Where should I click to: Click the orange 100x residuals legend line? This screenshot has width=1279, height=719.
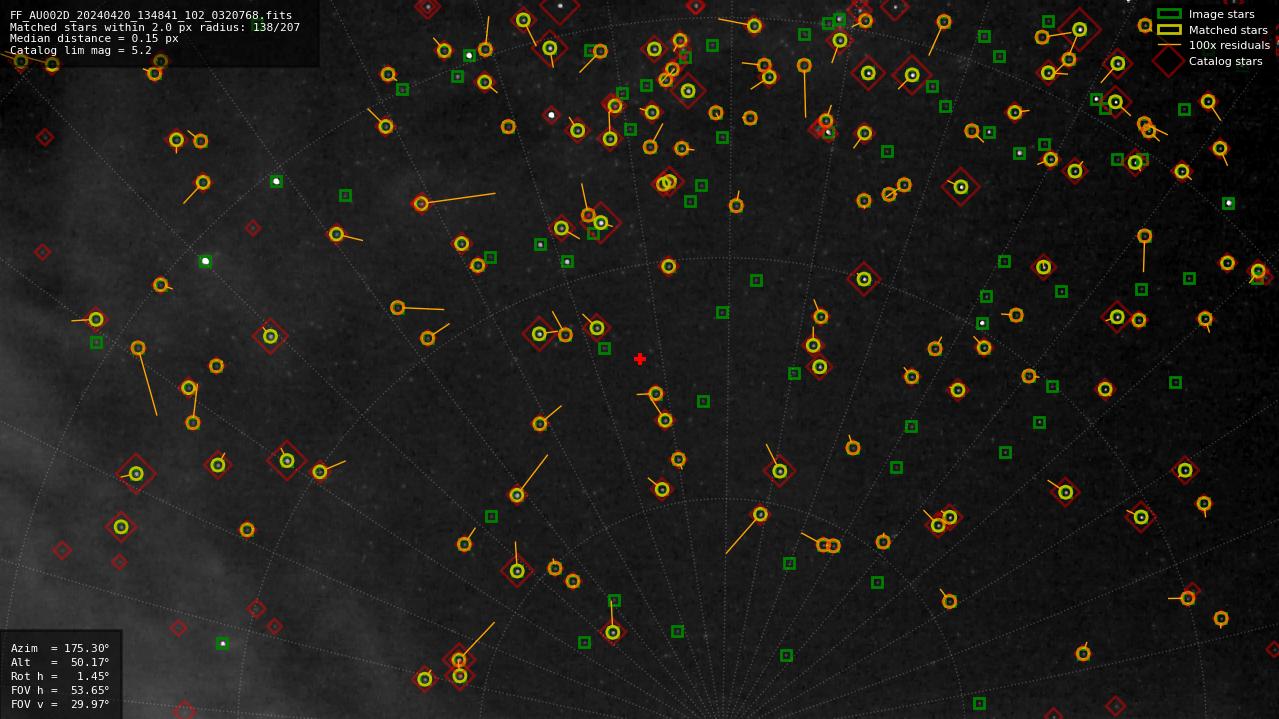pyautogui.click(x=1169, y=45)
